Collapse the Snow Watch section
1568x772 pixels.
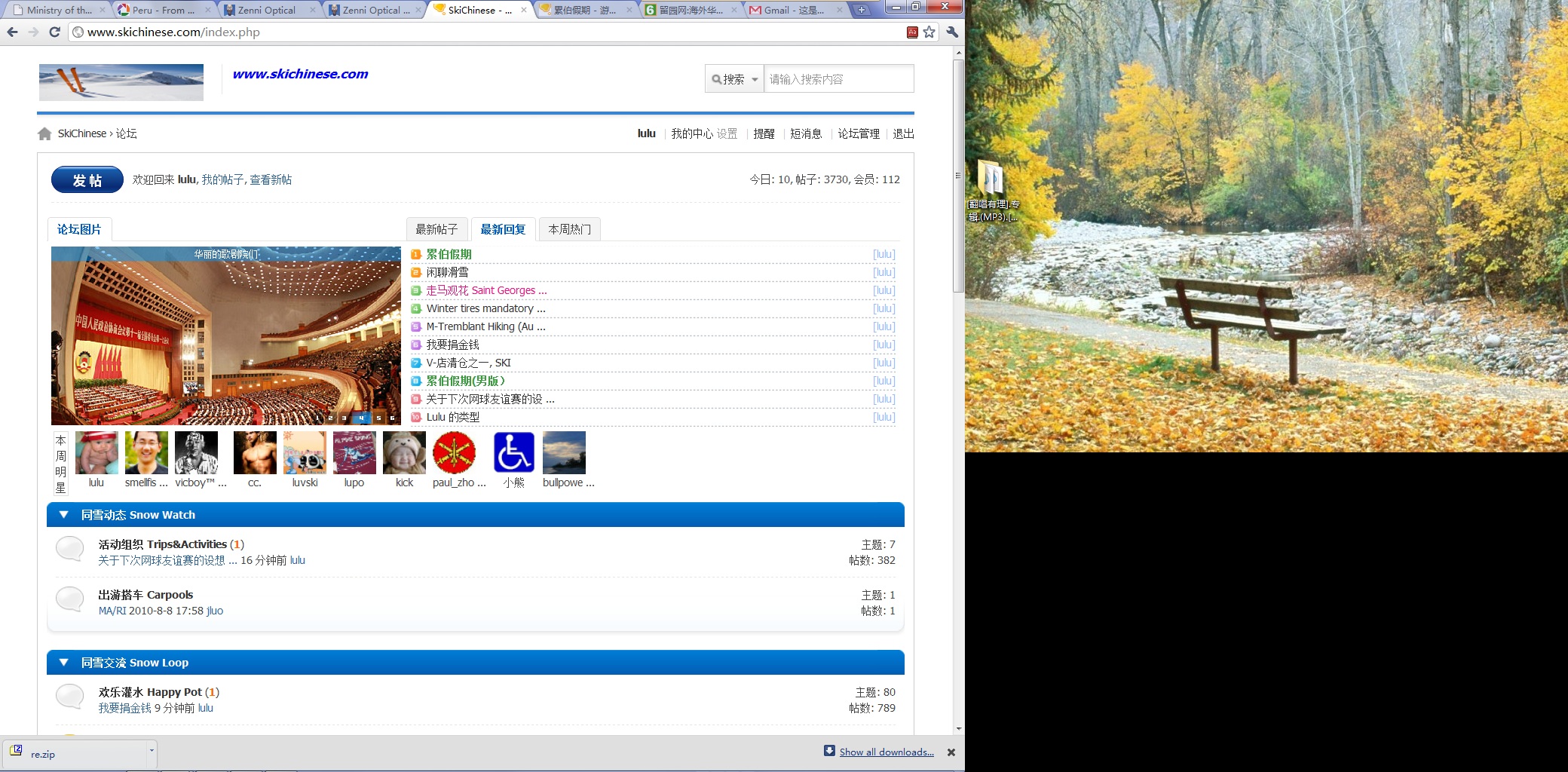point(64,515)
